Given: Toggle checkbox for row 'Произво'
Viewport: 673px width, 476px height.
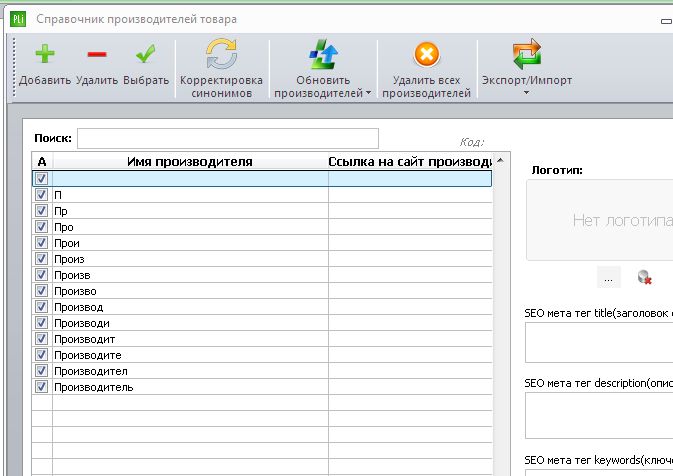Looking at the screenshot, I should point(41,291).
